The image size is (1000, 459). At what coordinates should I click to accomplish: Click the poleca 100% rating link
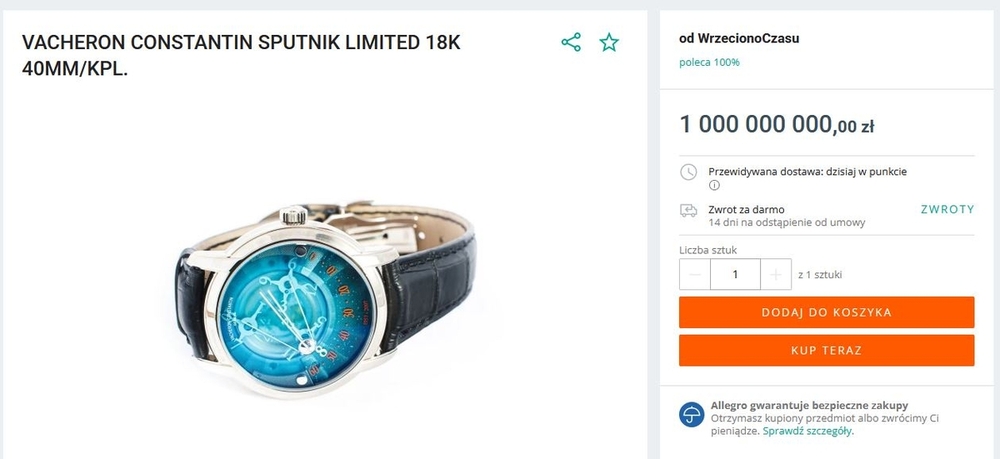click(709, 62)
